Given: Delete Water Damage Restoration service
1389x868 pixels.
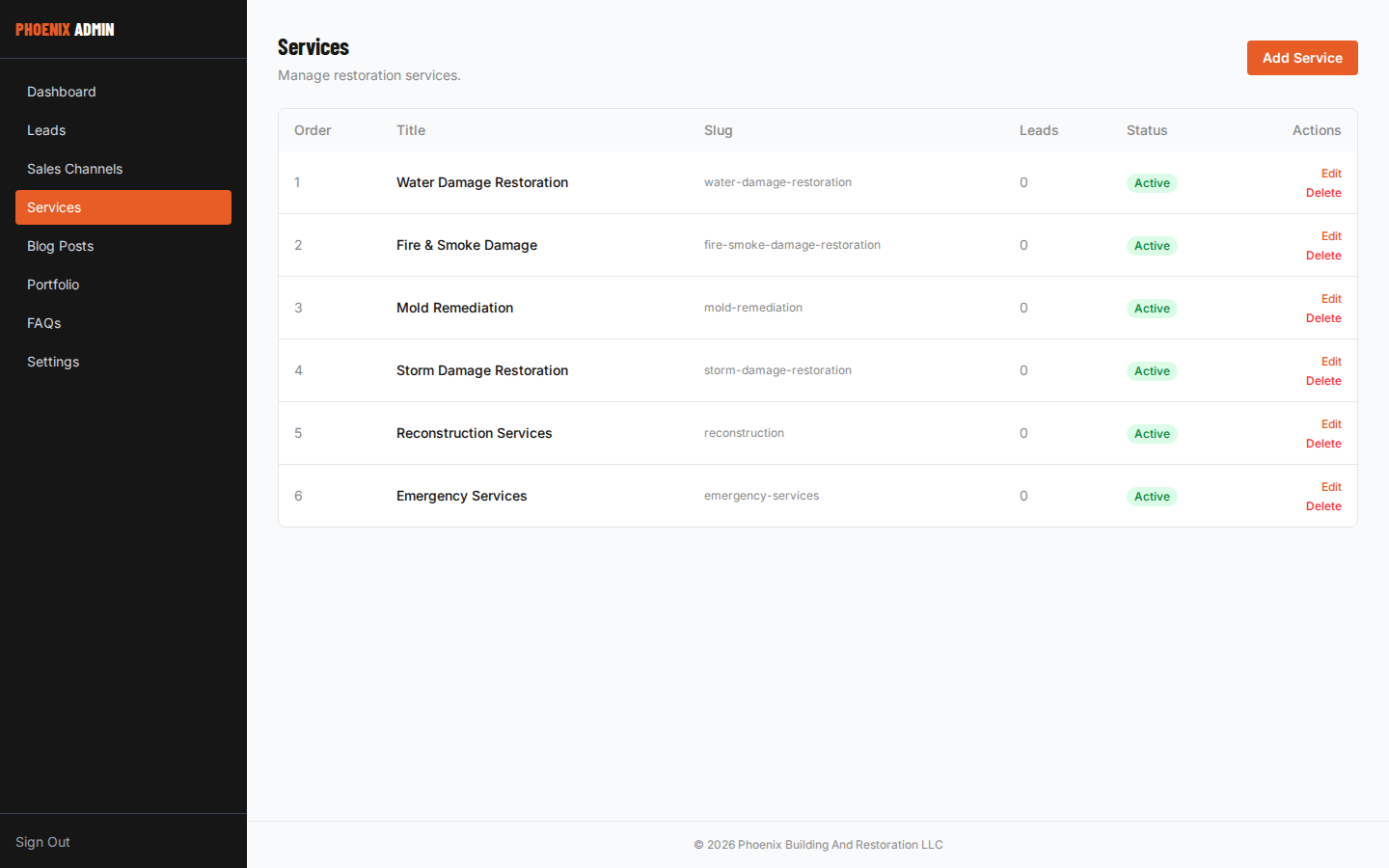Looking at the screenshot, I should (1323, 193).
